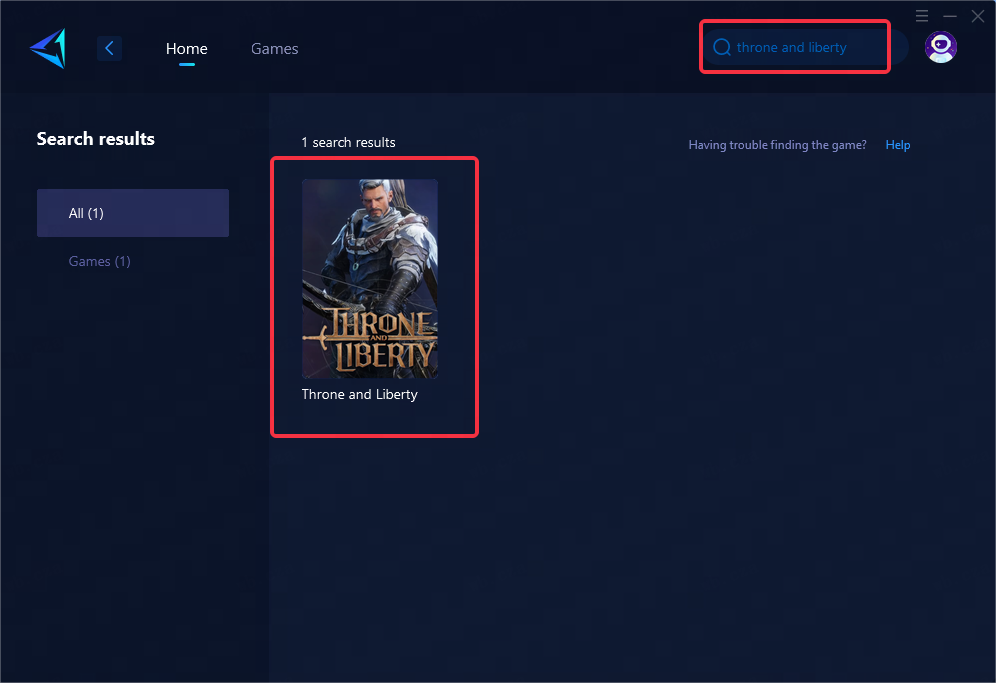Click the search magnifier icon

[x=722, y=48]
